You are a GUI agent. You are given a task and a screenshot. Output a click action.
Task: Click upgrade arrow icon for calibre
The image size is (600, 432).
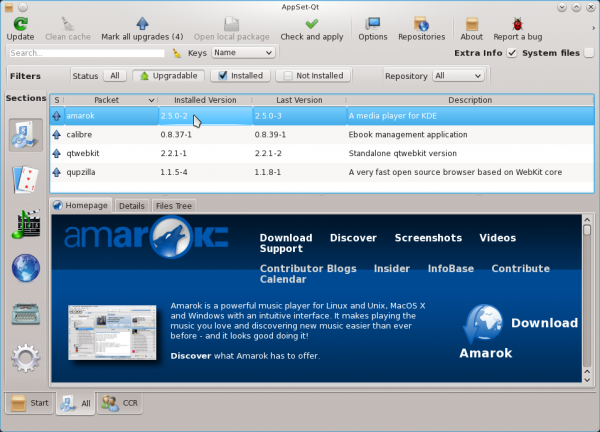tap(57, 134)
